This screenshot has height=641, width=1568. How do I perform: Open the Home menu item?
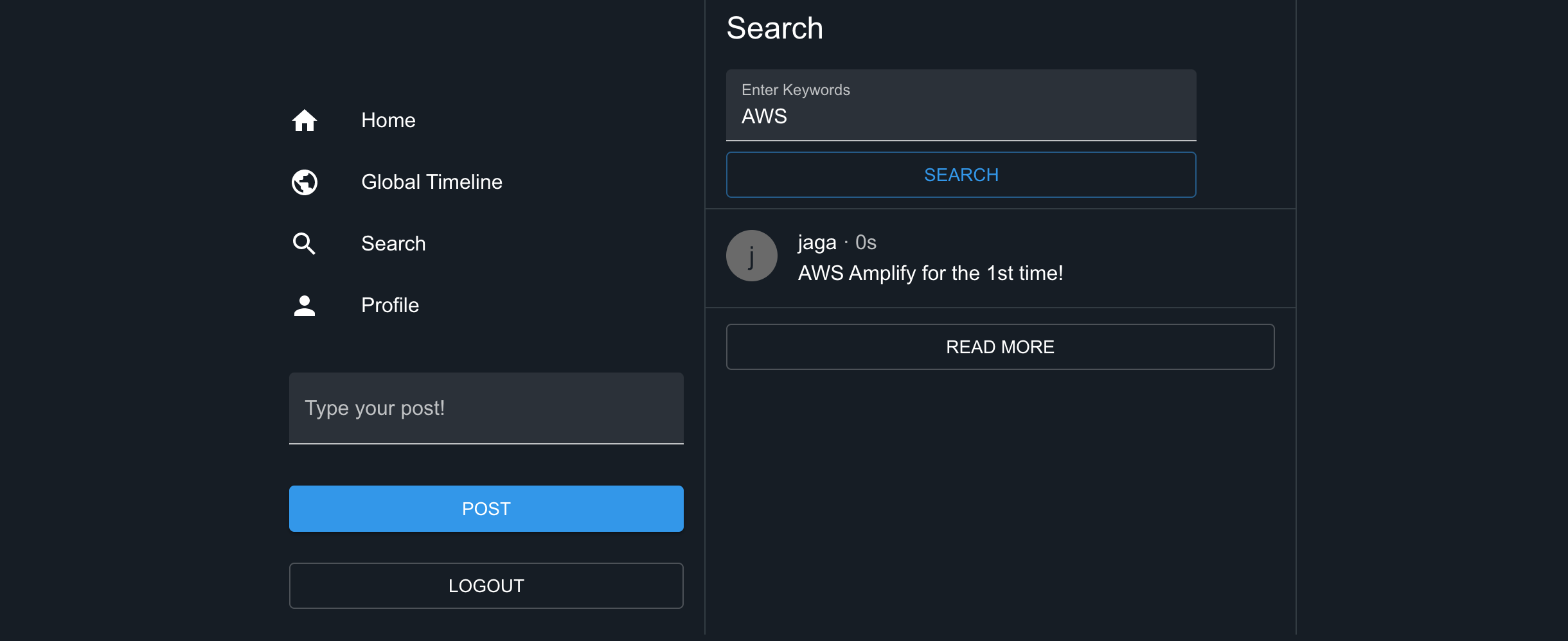(x=388, y=120)
